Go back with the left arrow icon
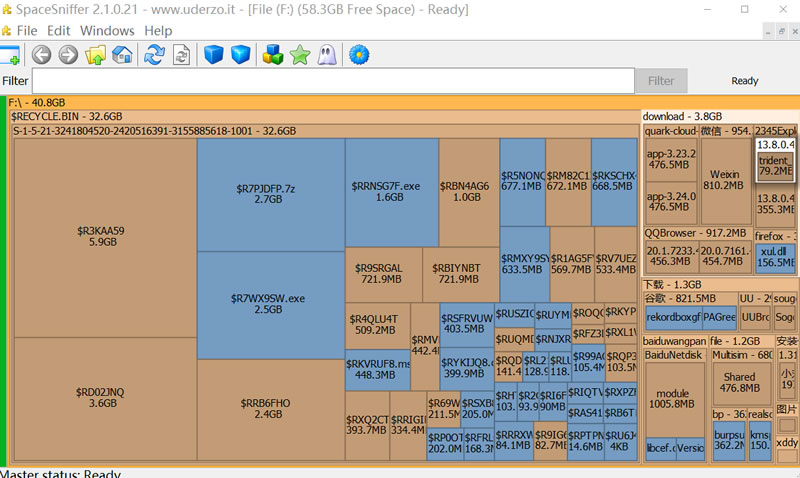The height and width of the screenshot is (478, 800). coord(41,55)
